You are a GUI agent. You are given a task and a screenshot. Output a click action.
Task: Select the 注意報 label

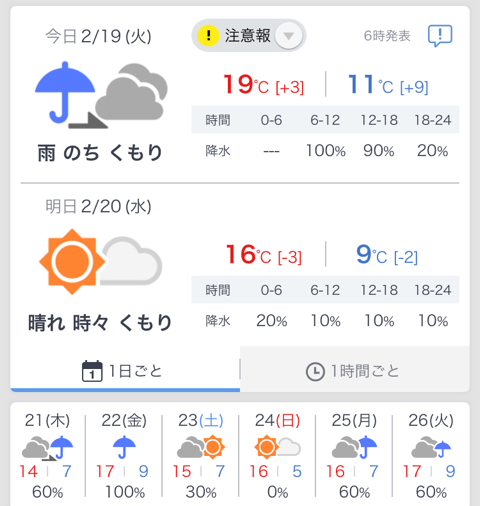pyautogui.click(x=247, y=36)
